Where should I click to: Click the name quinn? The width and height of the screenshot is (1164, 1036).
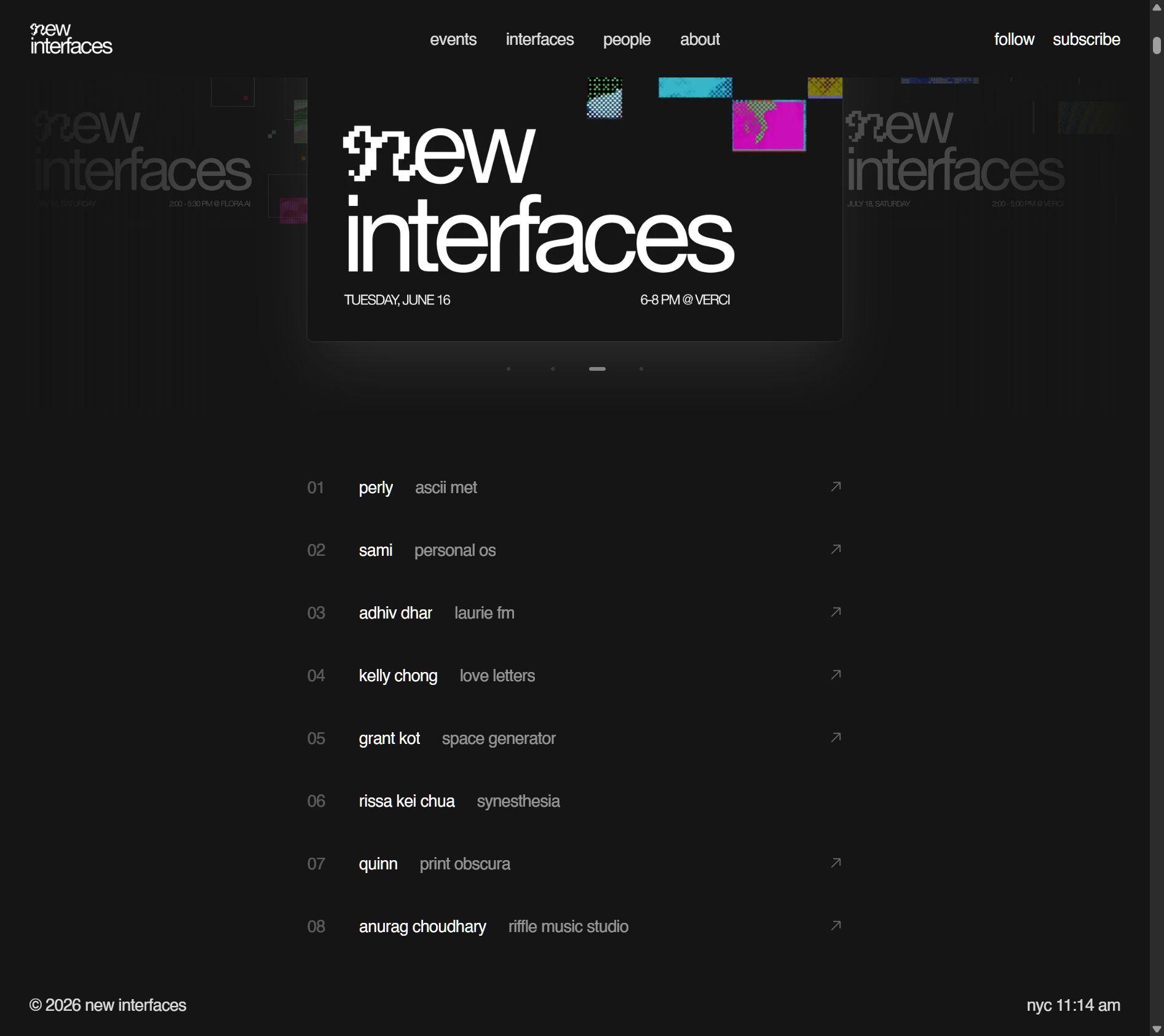[378, 864]
